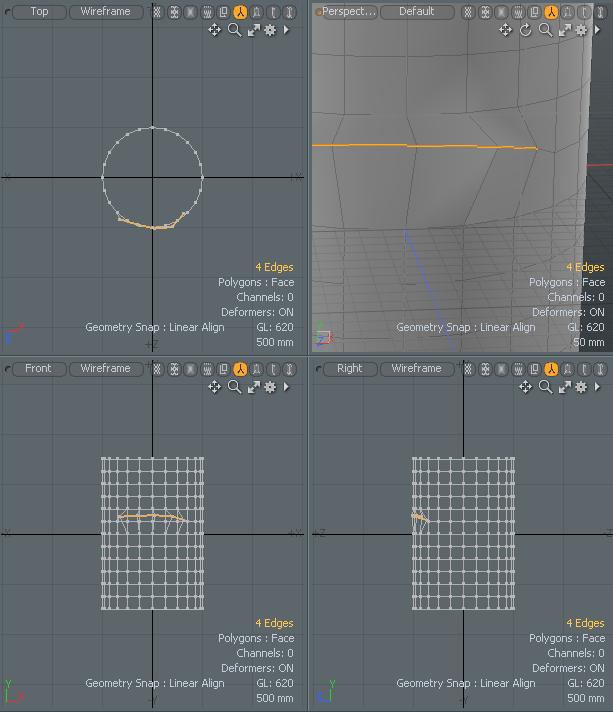The height and width of the screenshot is (712, 613).
Task: Open viewport settings gear in Top viewport
Action: tap(269, 30)
